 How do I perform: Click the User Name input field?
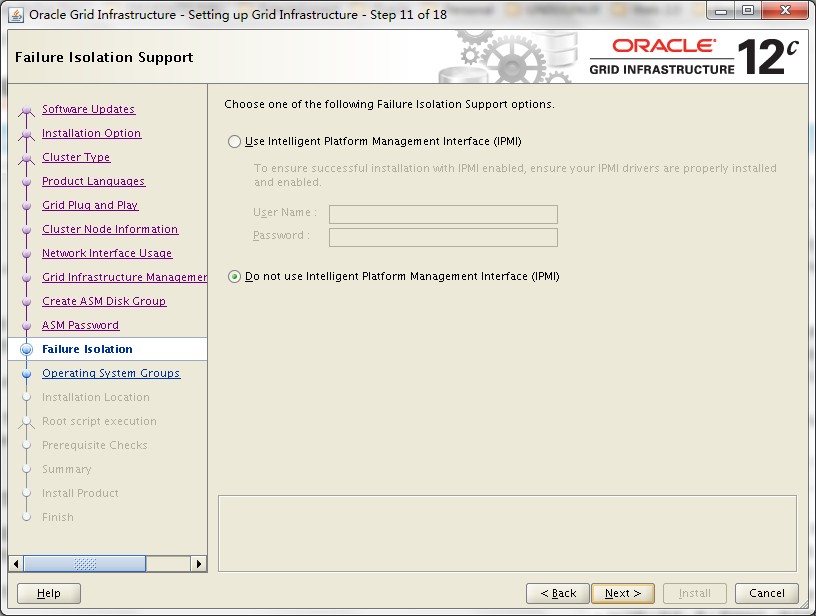(x=443, y=214)
